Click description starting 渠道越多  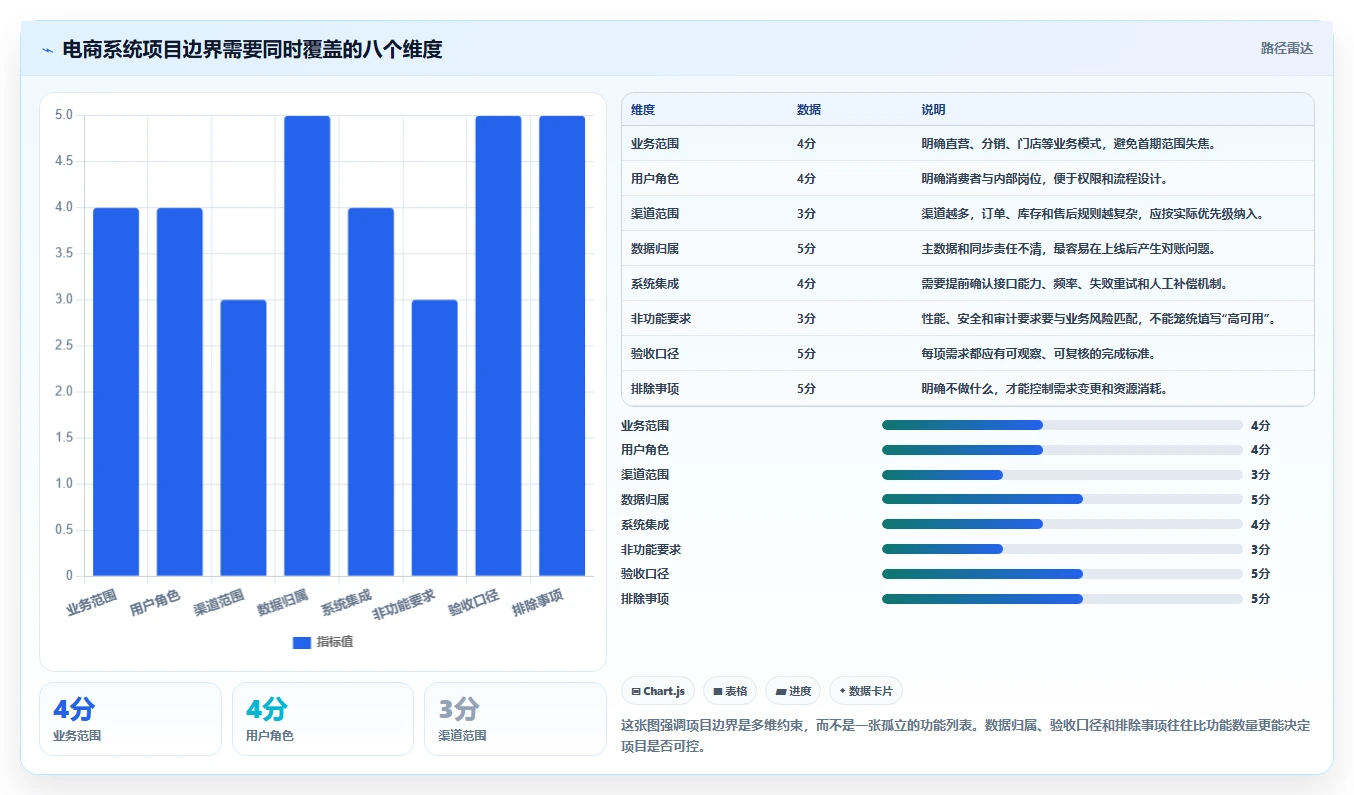pyautogui.click(x=1094, y=214)
